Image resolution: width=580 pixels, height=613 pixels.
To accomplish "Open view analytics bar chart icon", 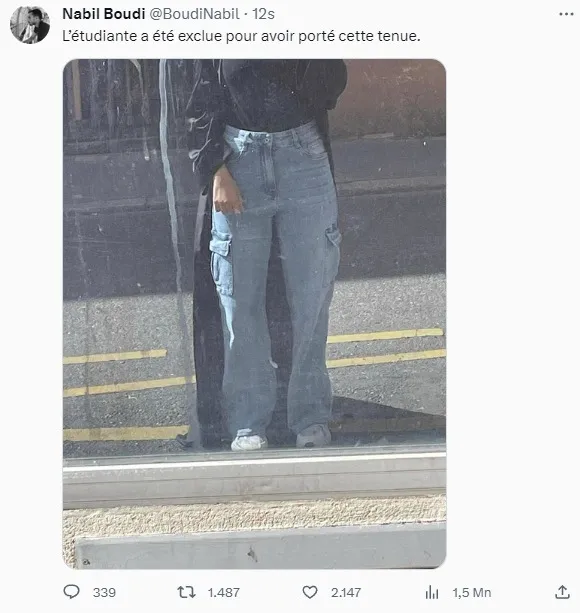I will click(432, 592).
